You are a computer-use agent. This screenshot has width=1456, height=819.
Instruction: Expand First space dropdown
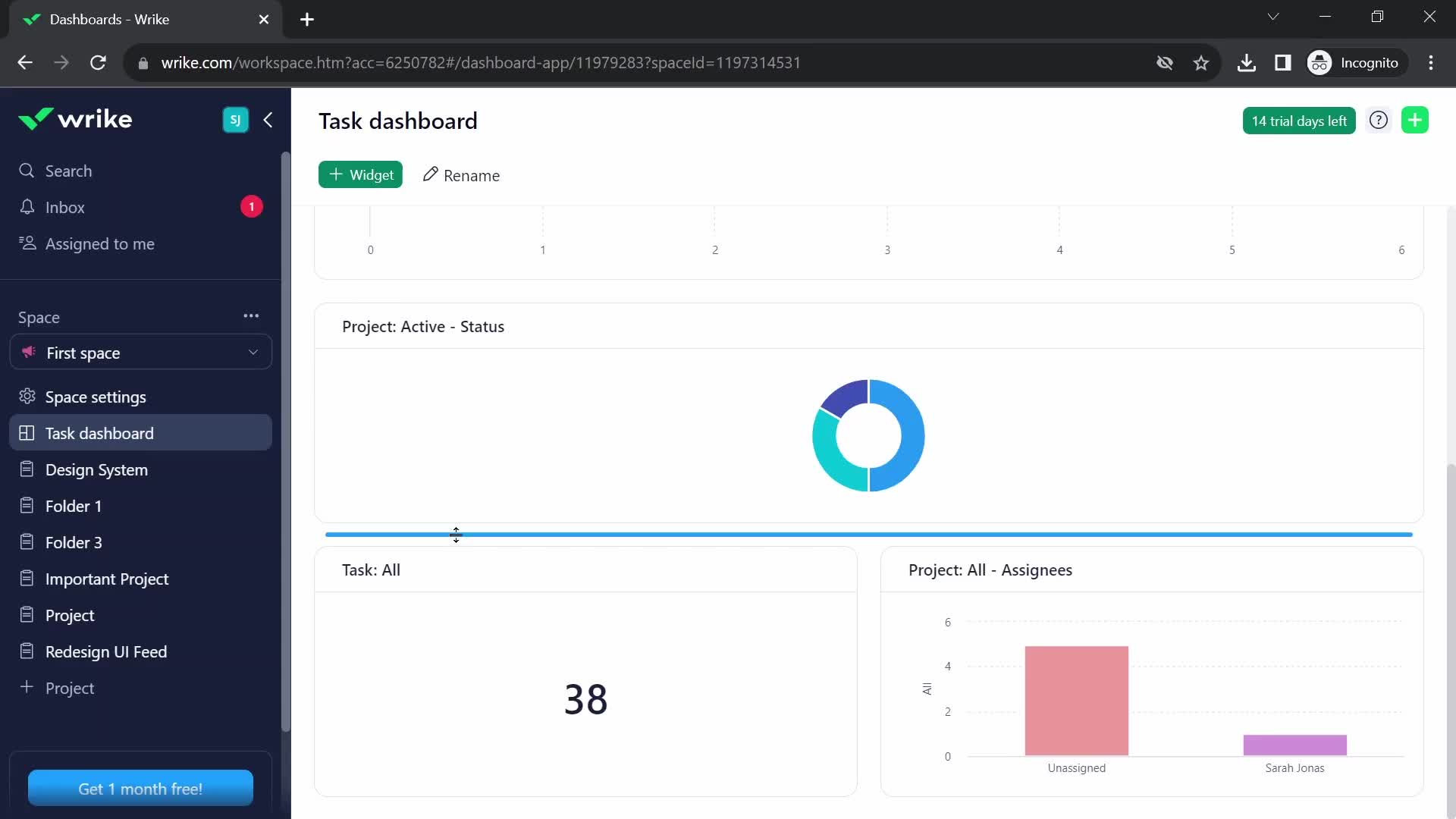point(253,353)
